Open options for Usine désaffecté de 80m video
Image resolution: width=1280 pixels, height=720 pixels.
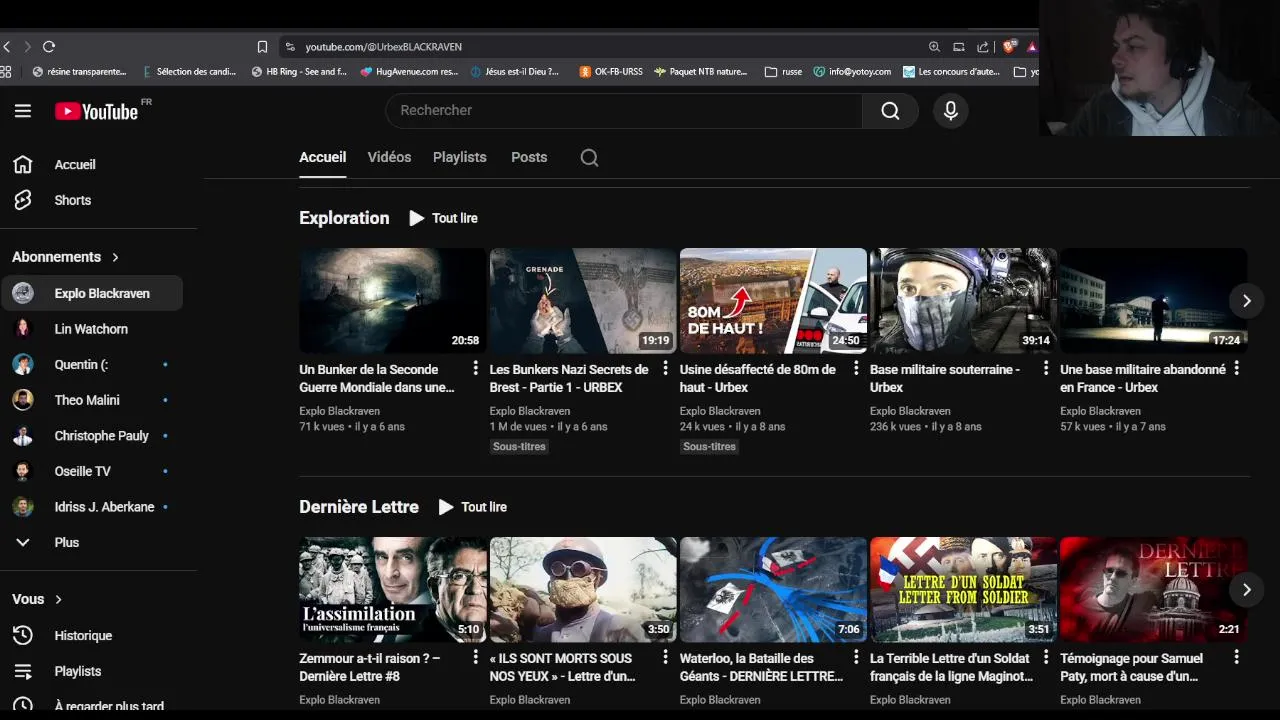click(856, 368)
